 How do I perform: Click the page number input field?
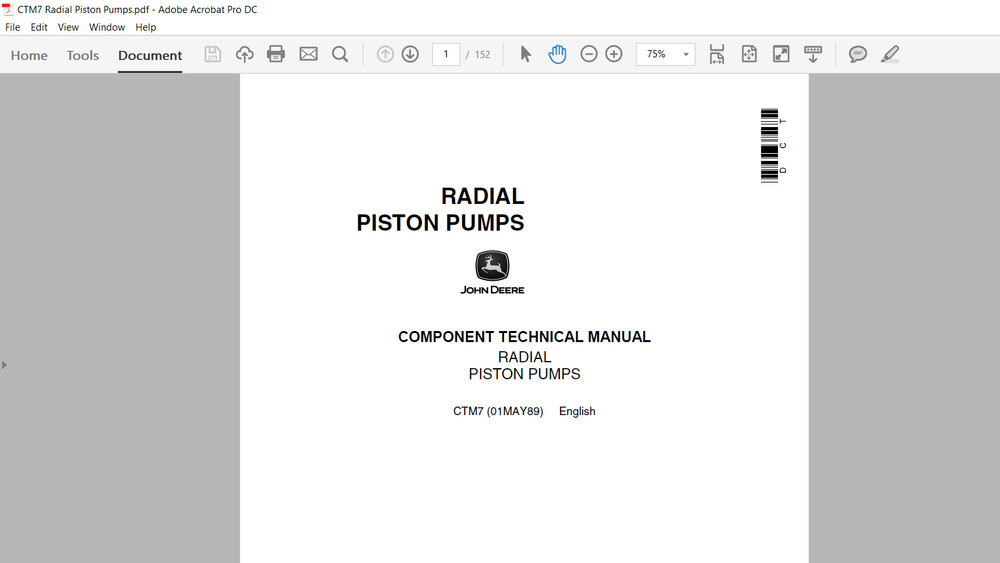click(x=446, y=54)
